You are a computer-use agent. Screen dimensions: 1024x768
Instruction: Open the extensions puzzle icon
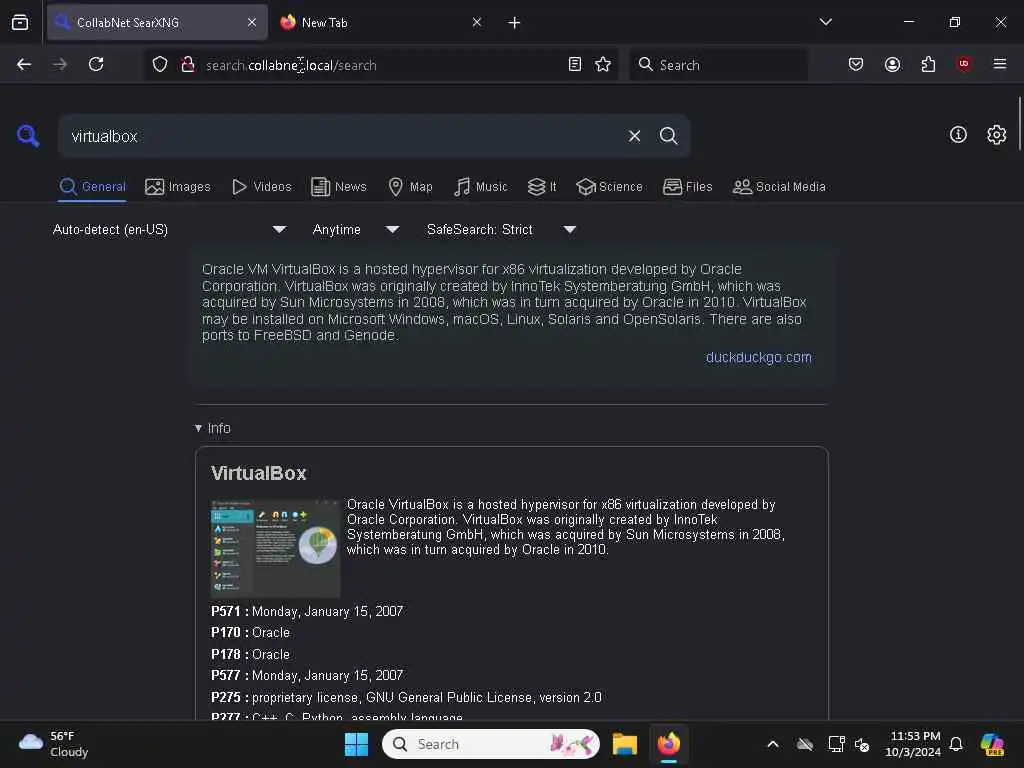pyautogui.click(x=928, y=64)
